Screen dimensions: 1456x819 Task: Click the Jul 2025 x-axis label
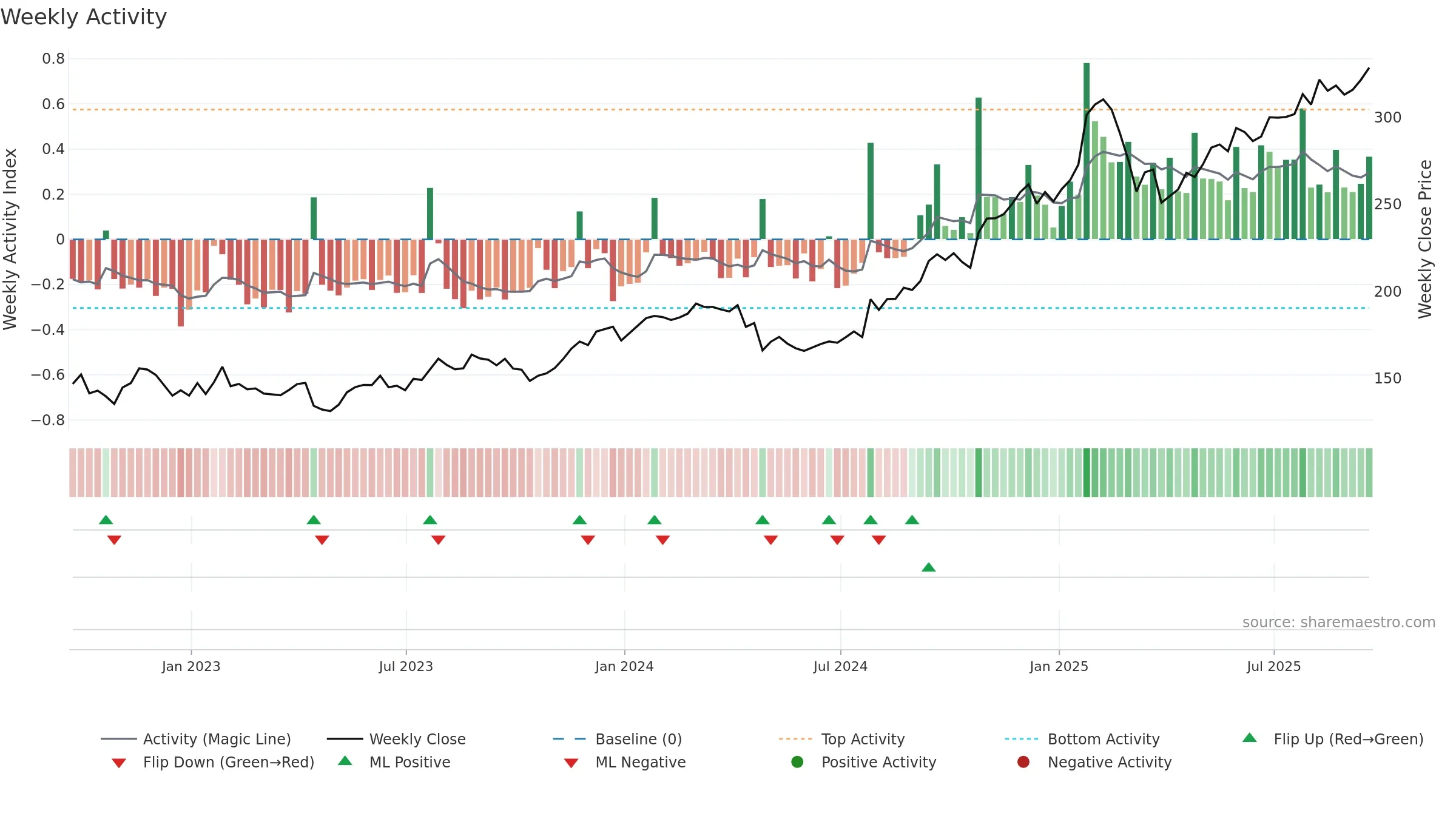(1274, 667)
